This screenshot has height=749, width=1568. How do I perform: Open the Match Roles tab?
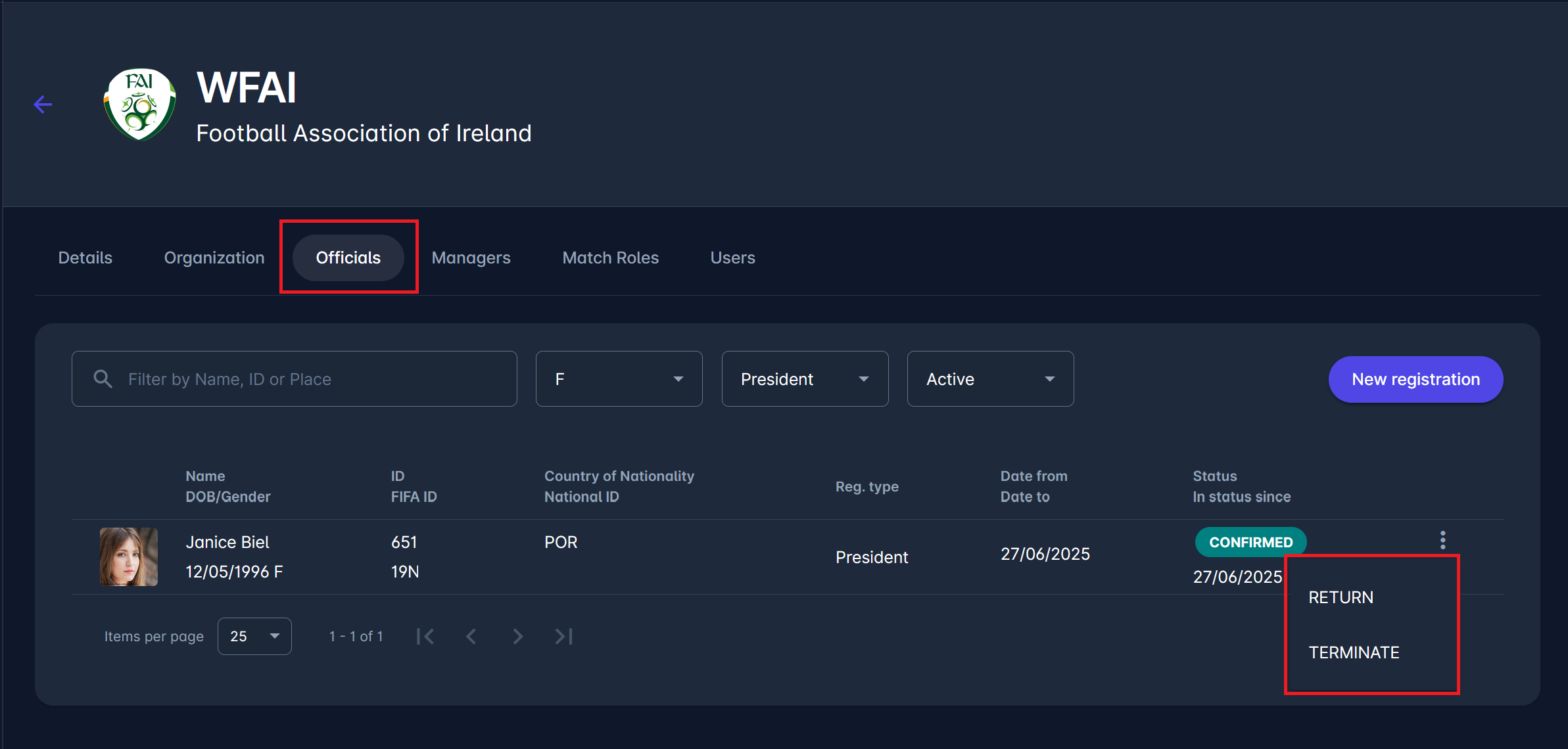[x=610, y=258]
